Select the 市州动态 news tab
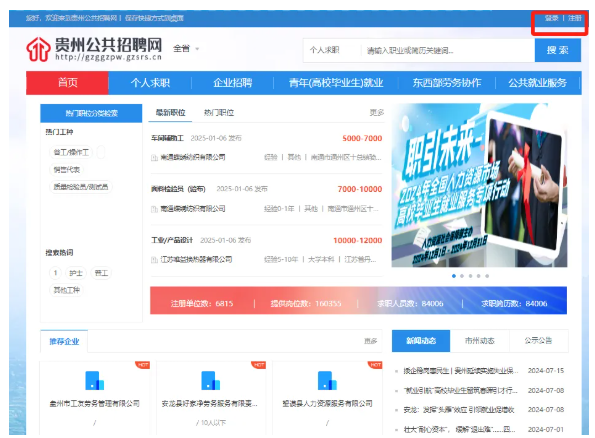 480,340
